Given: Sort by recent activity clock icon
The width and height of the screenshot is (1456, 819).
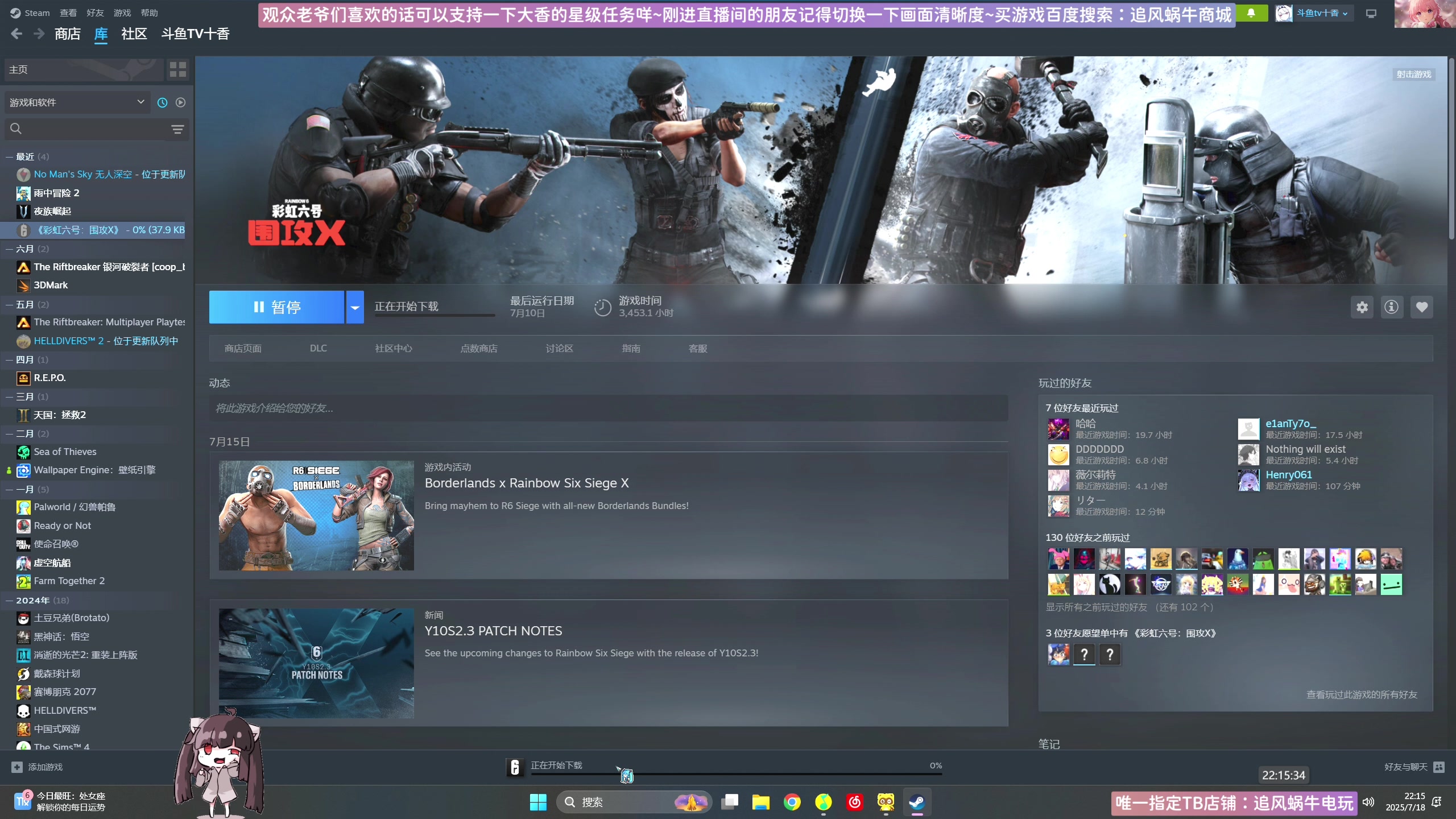Looking at the screenshot, I should 162,102.
